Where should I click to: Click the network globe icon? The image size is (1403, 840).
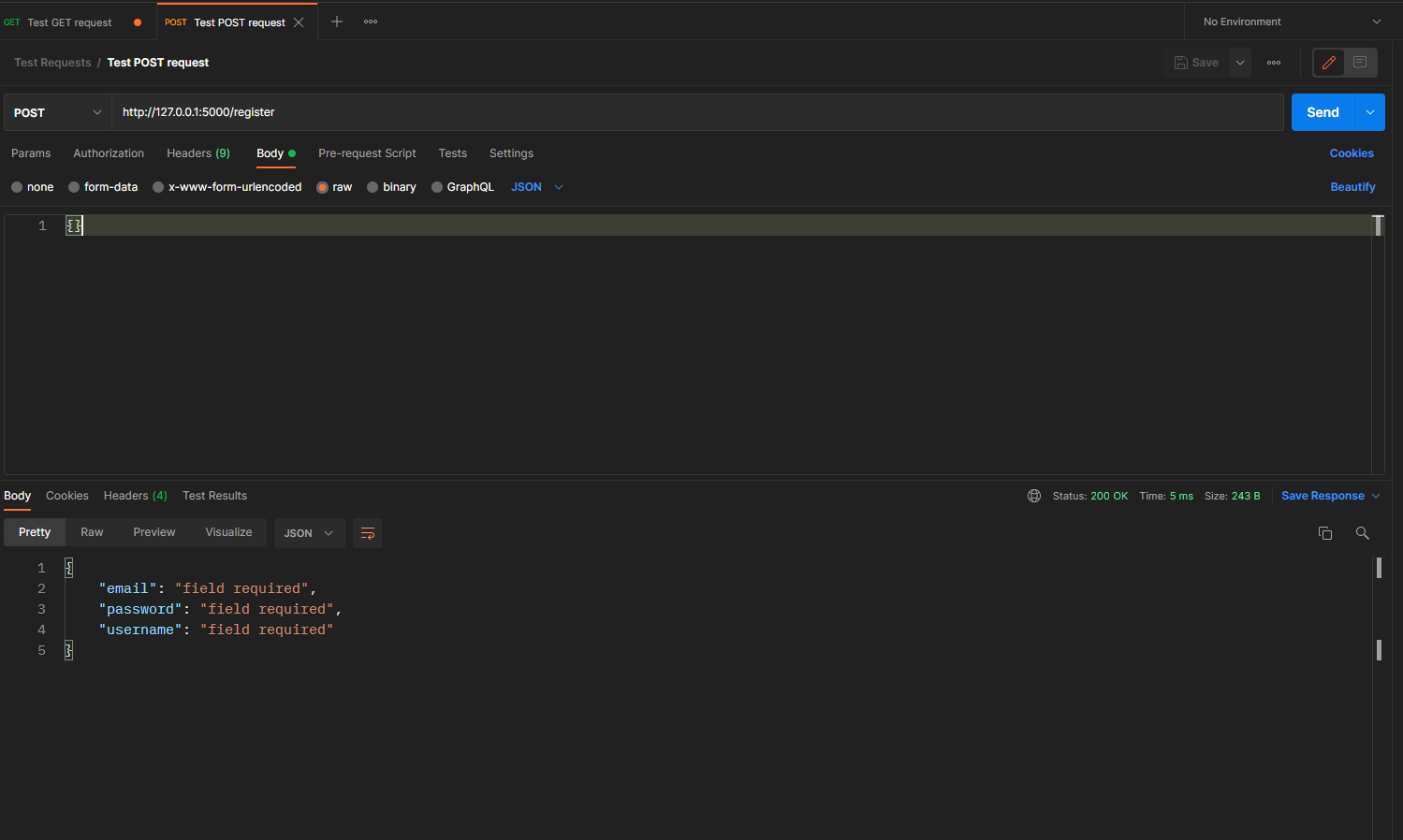pyautogui.click(x=1034, y=496)
